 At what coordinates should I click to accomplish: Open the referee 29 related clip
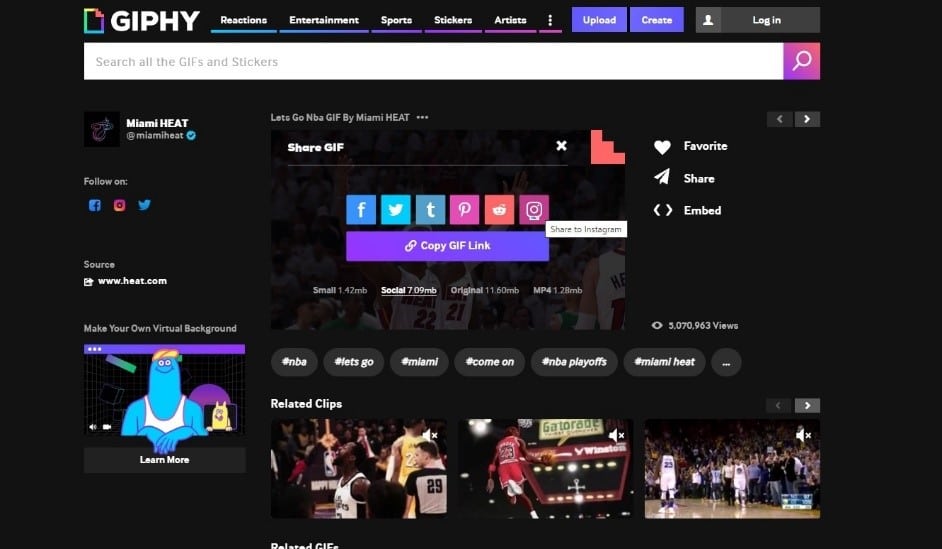pos(359,469)
